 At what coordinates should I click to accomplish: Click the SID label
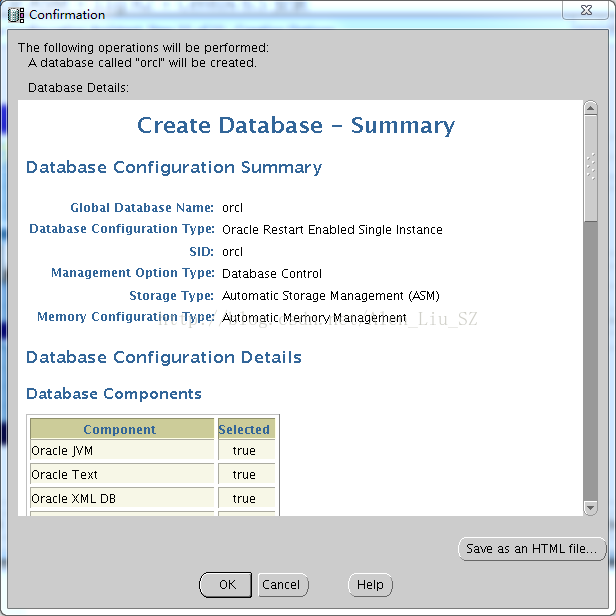pyautogui.click(x=202, y=251)
